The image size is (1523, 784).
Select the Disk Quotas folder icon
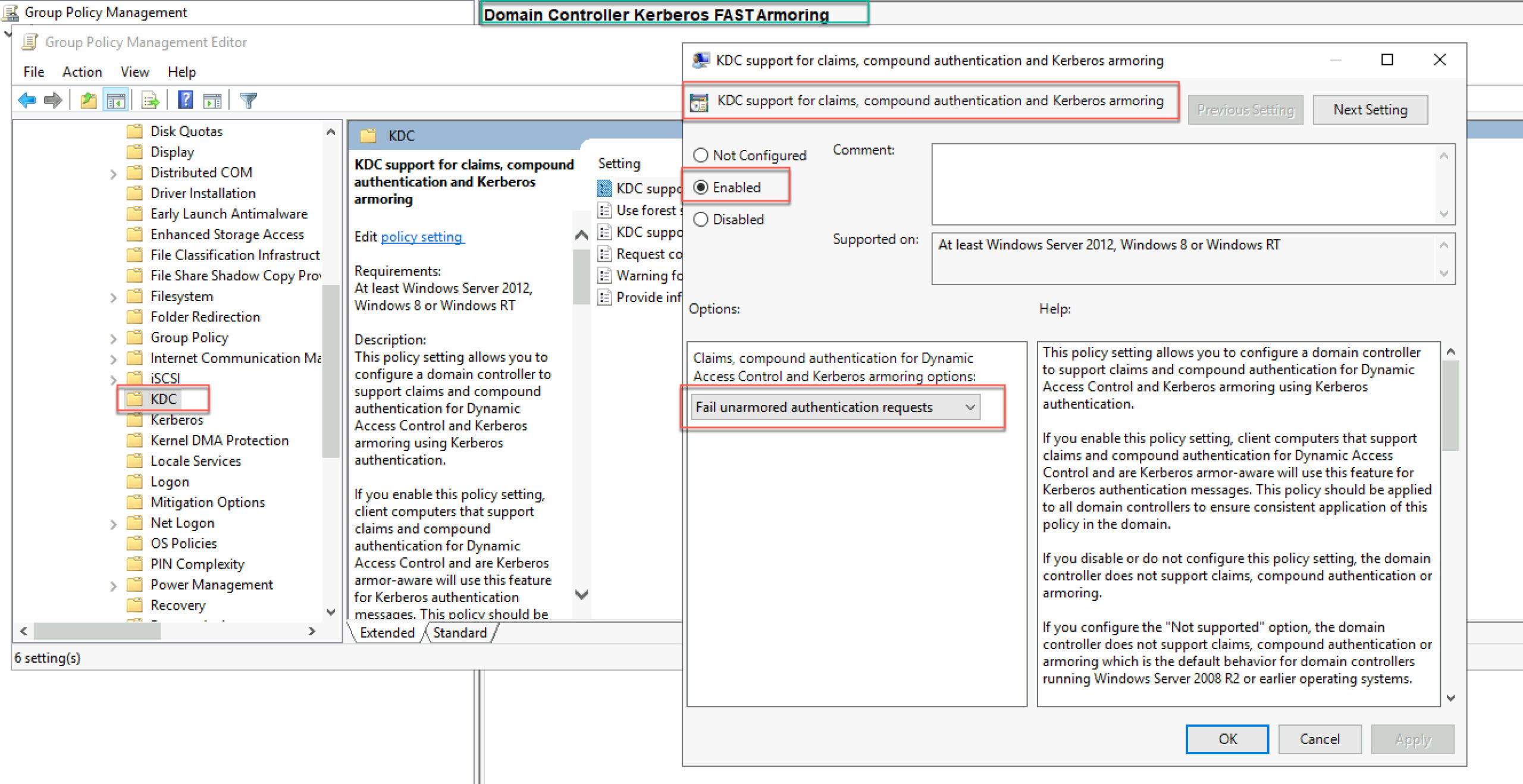[x=135, y=131]
